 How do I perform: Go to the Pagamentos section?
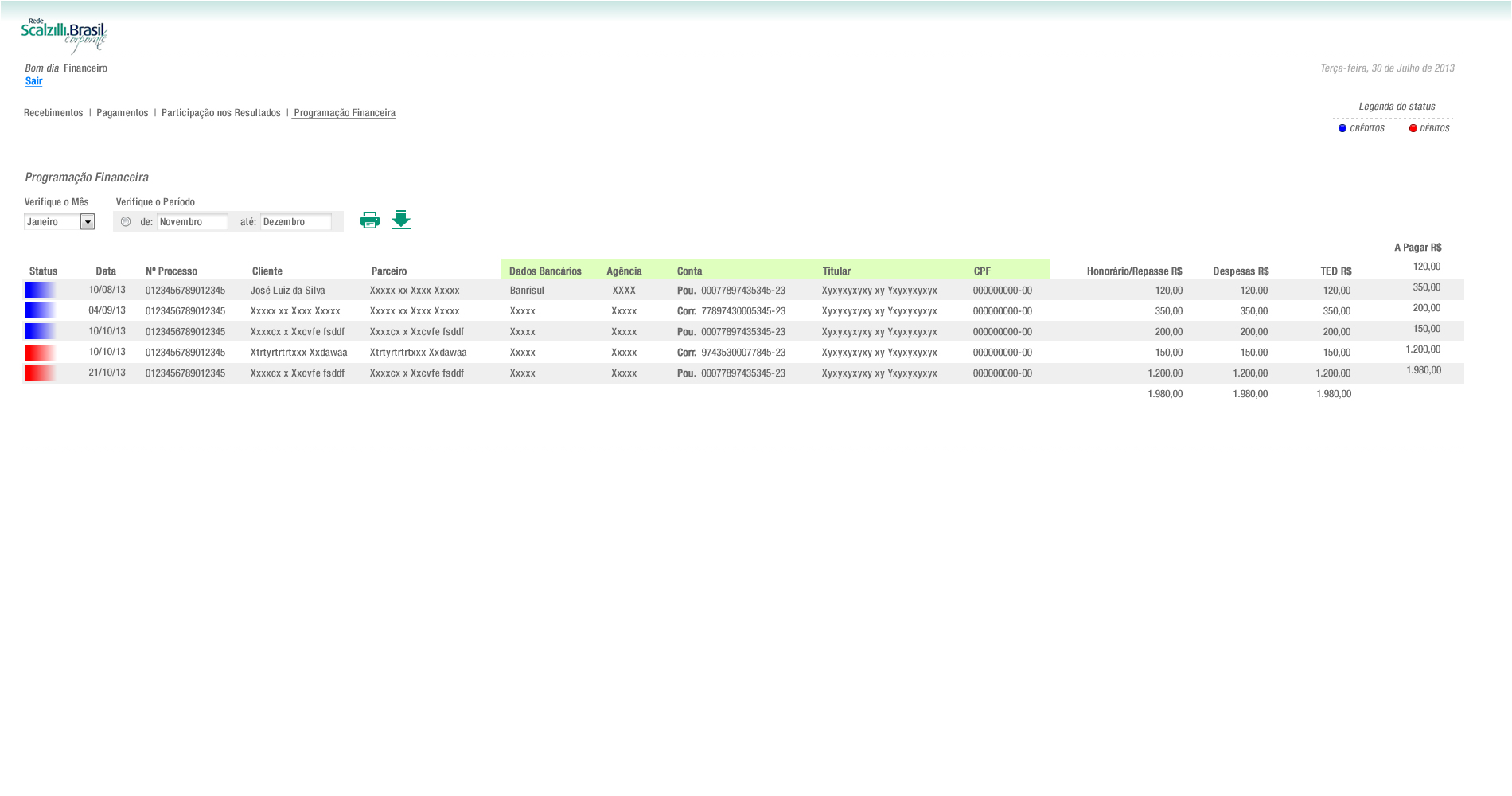122,113
